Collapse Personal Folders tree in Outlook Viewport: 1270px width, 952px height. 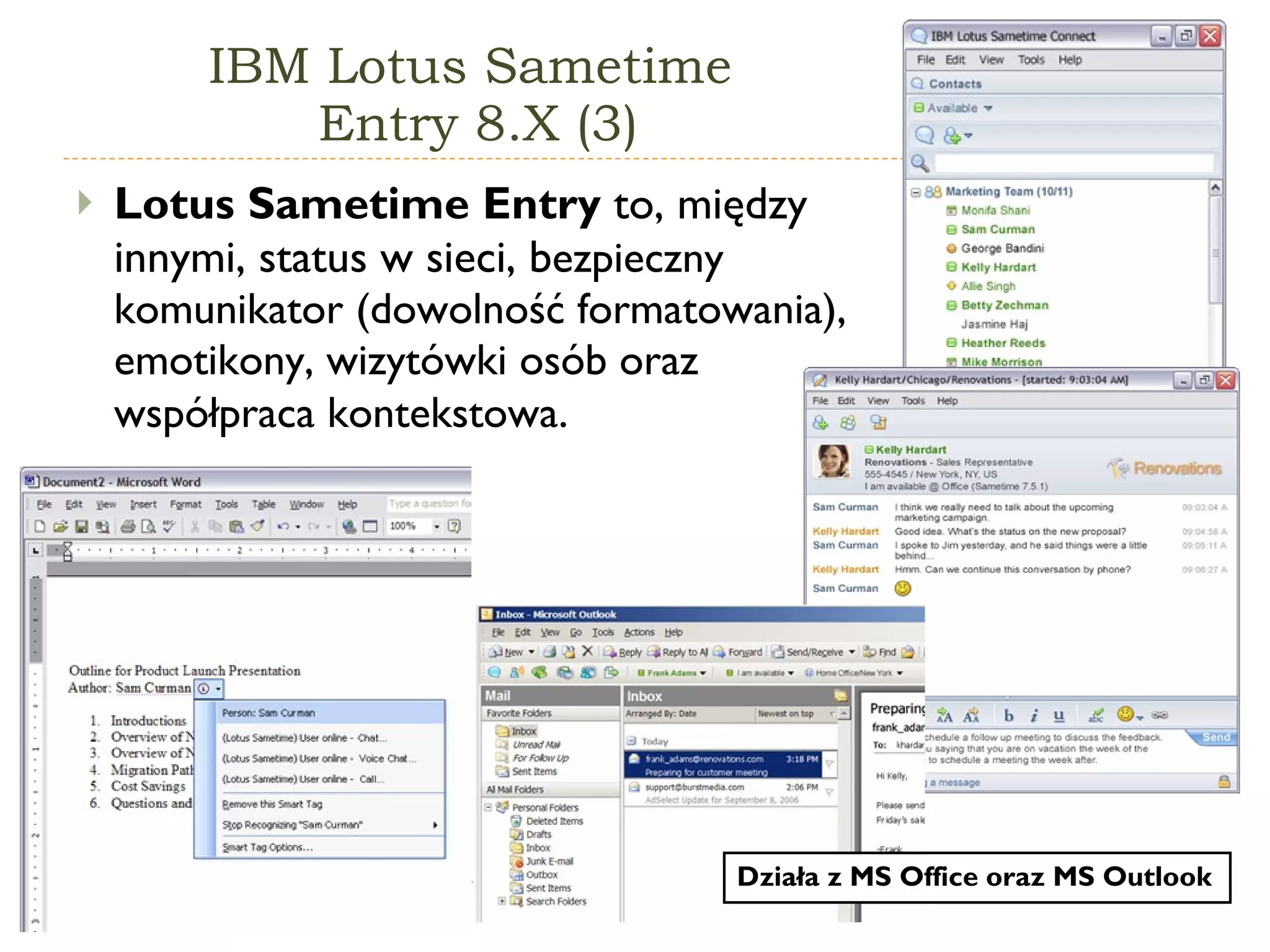[x=489, y=808]
